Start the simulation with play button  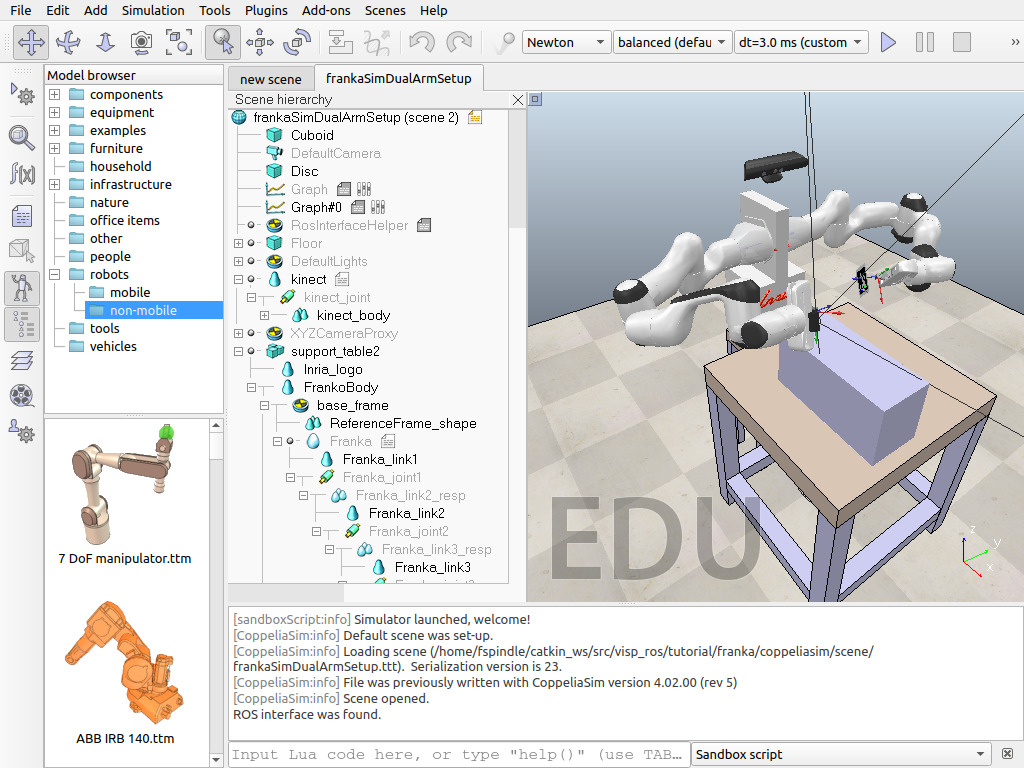click(x=888, y=42)
